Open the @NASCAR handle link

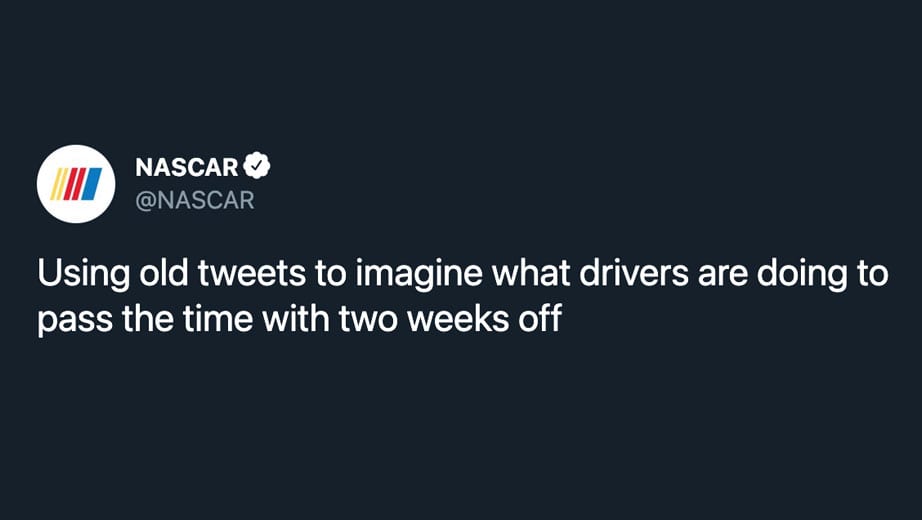195,201
